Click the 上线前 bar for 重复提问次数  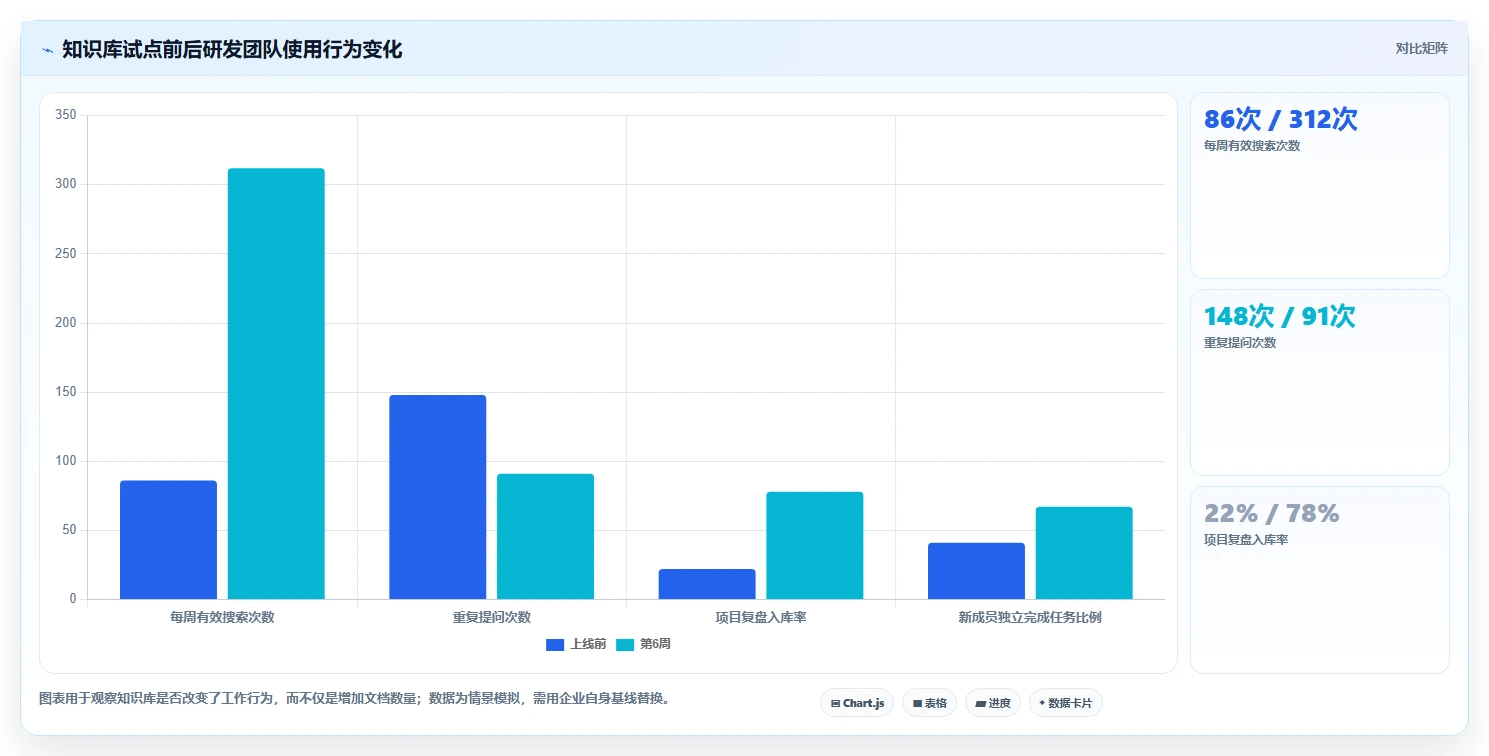pos(438,497)
